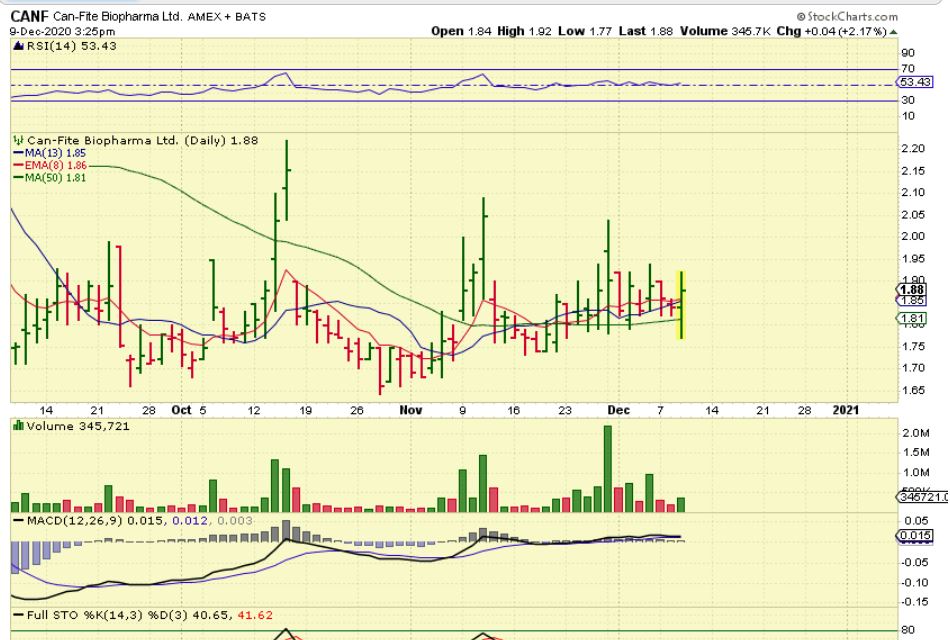This screenshot has height=640, width=950.
Task: Click the black MACD legend line marker
Action: 17,521
